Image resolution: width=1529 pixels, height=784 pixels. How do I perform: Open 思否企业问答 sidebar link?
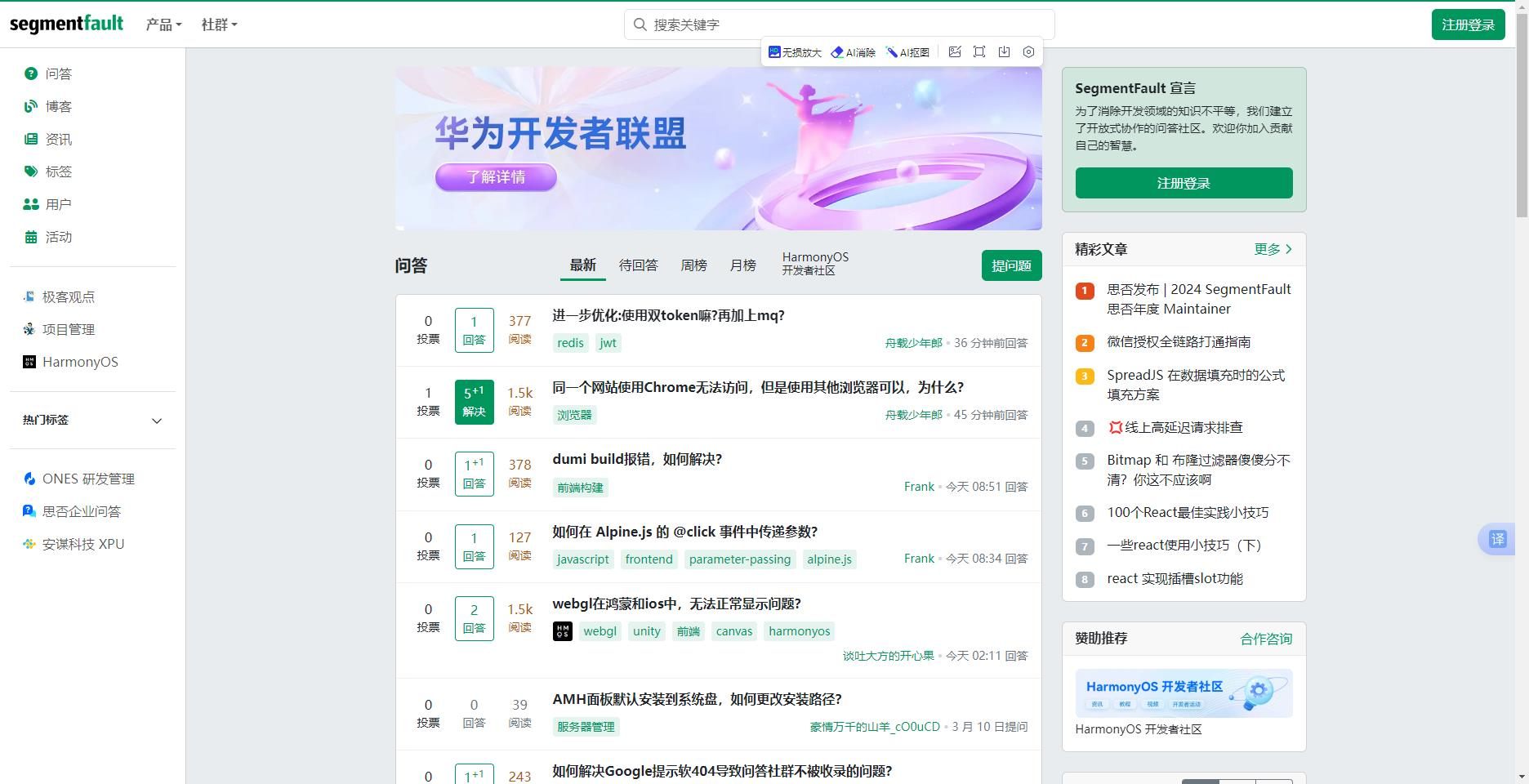(72, 511)
